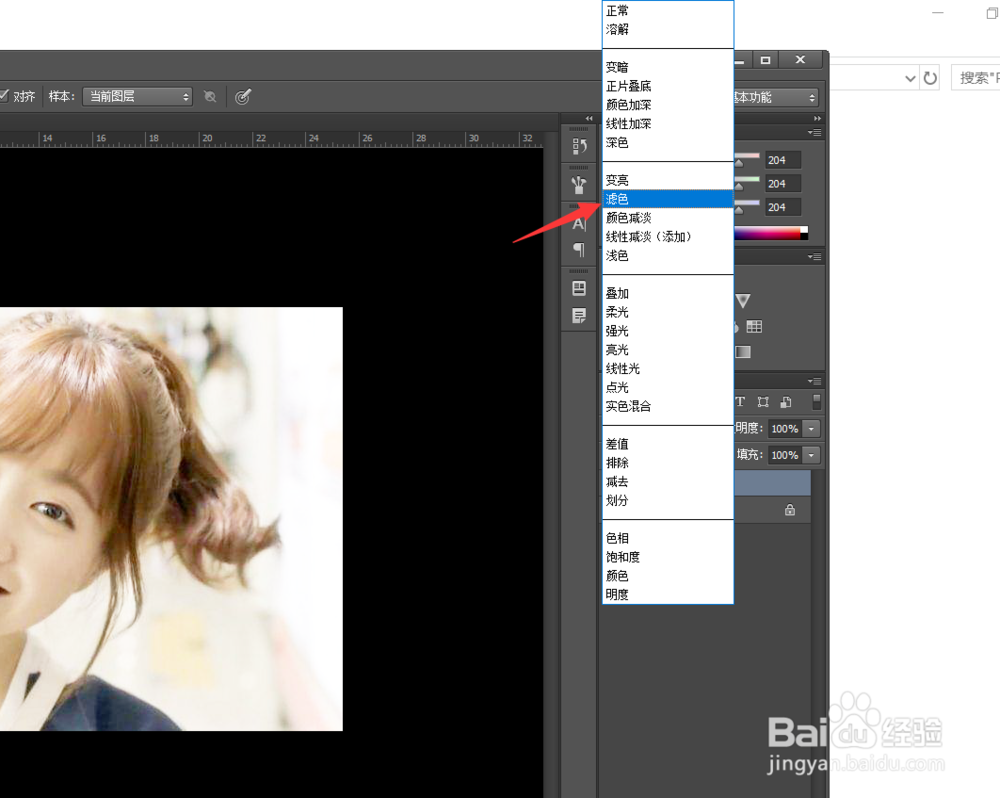
Task: Select the 正常 blend mode
Action: (x=668, y=11)
